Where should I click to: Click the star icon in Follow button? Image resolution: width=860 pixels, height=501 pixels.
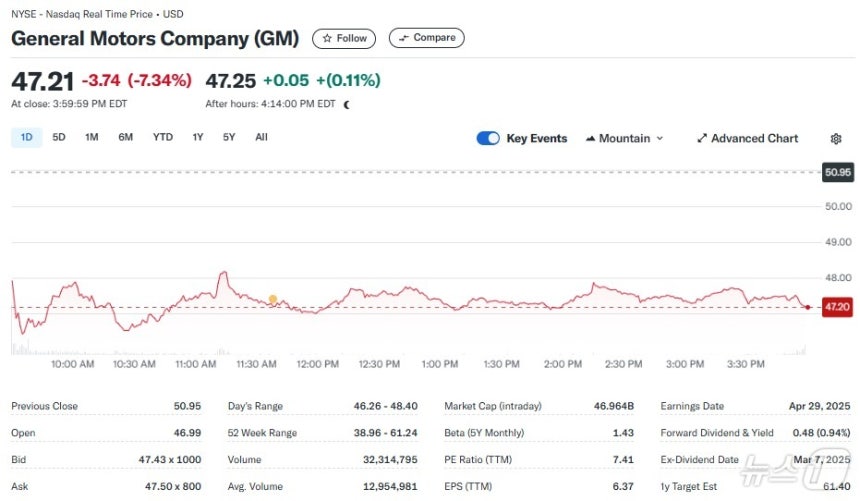tap(327, 38)
